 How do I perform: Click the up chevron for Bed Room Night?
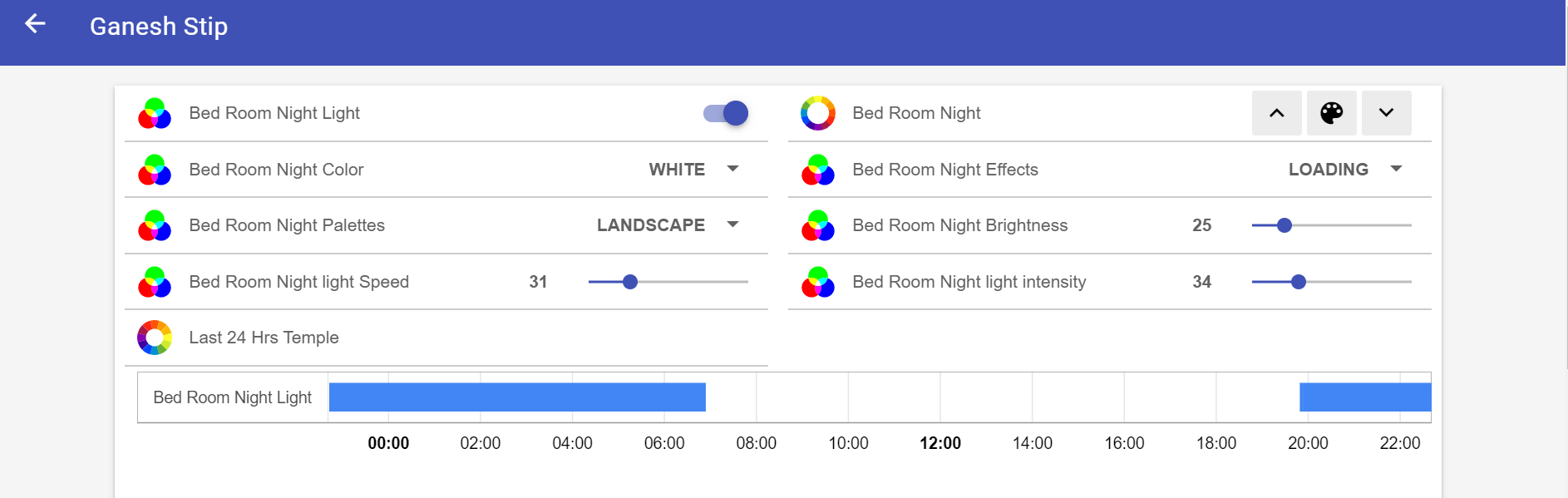tap(1276, 113)
